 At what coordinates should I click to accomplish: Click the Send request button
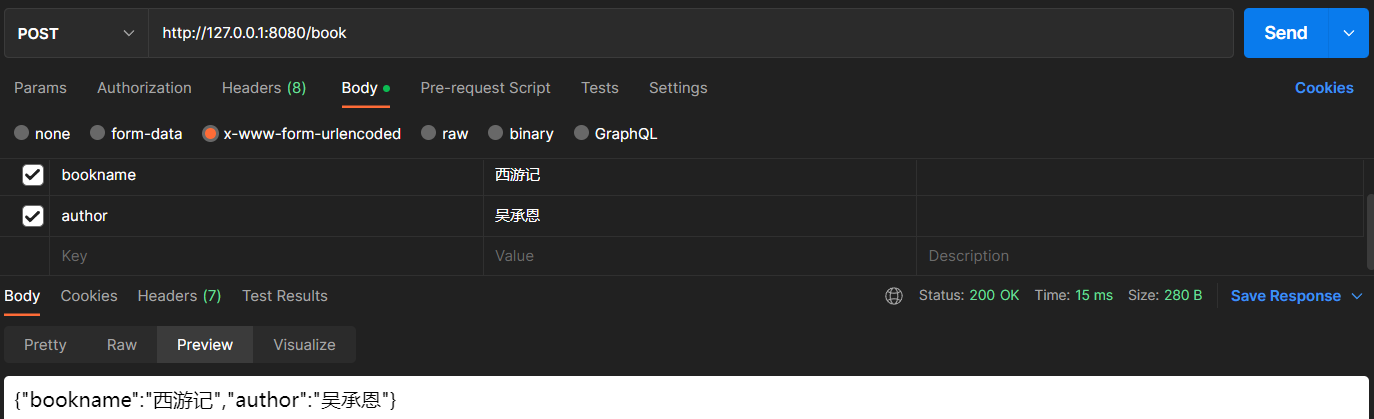pyautogui.click(x=1285, y=33)
